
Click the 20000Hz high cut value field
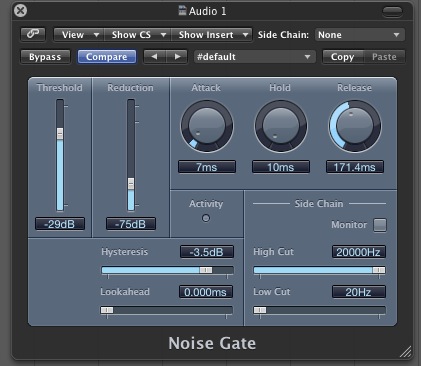pos(359,252)
